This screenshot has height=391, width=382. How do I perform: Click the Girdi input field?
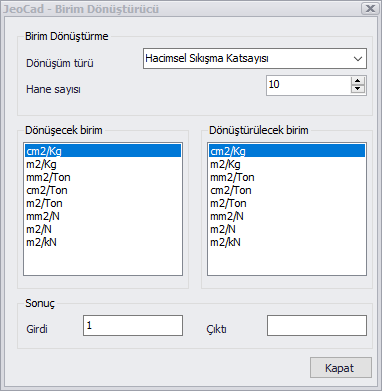coord(133,325)
